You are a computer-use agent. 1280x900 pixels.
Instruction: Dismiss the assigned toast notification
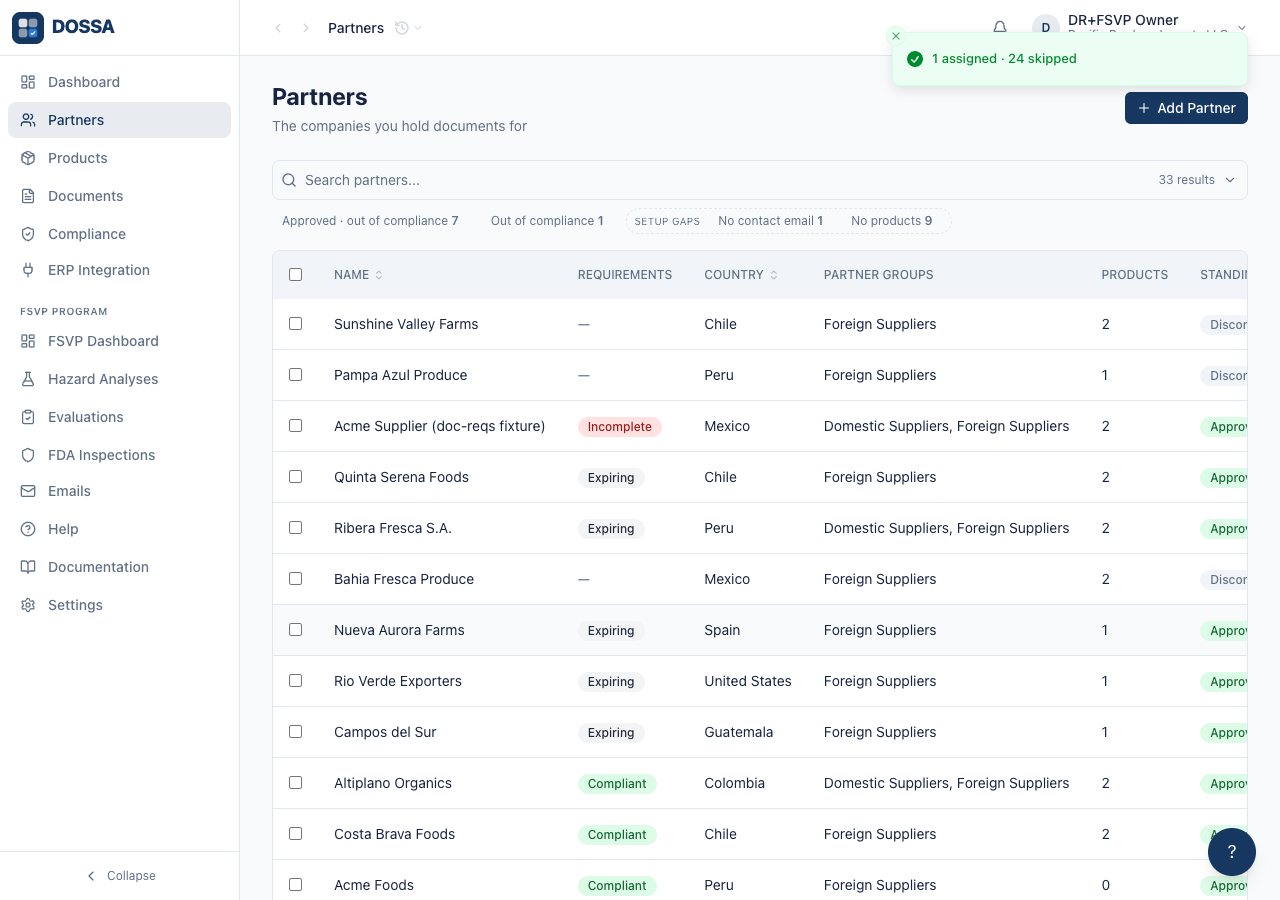point(896,36)
